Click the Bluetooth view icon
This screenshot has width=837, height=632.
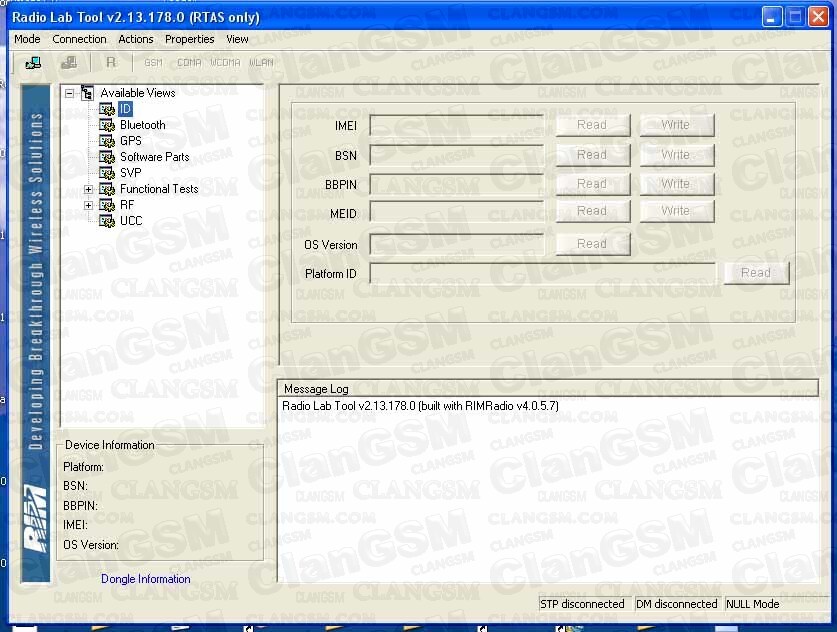[107, 125]
